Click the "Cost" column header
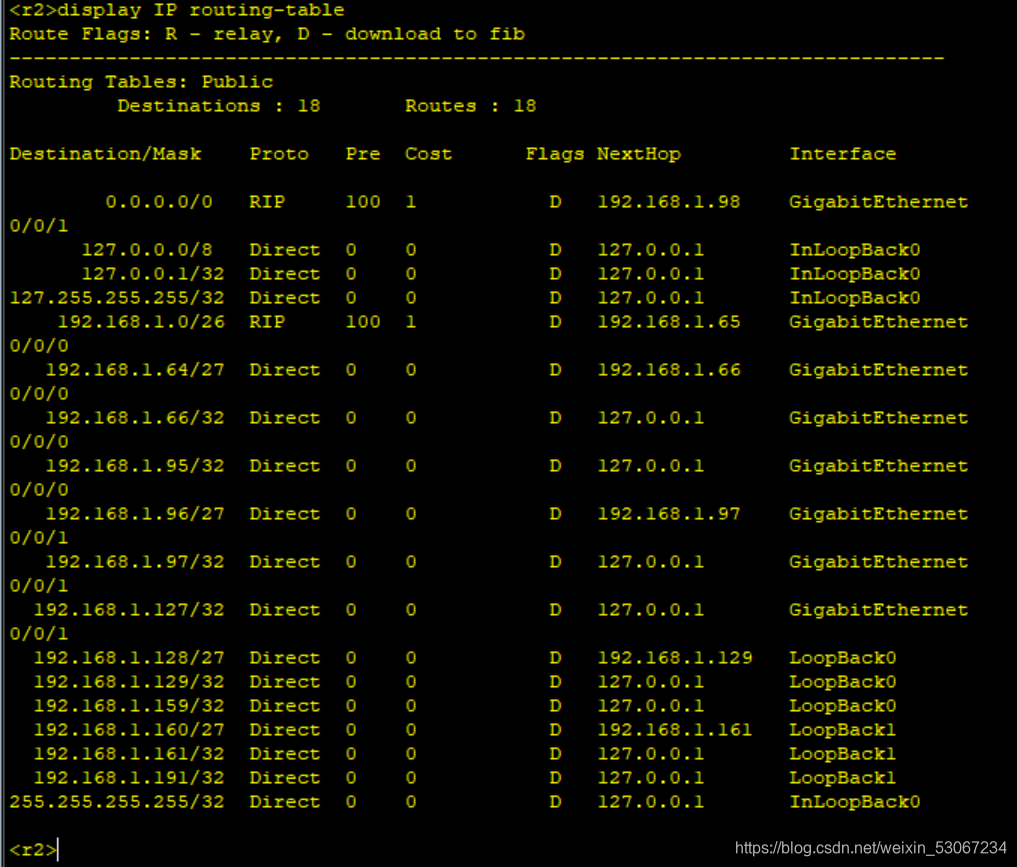Screen dimensions: 1017x867 click(429, 154)
